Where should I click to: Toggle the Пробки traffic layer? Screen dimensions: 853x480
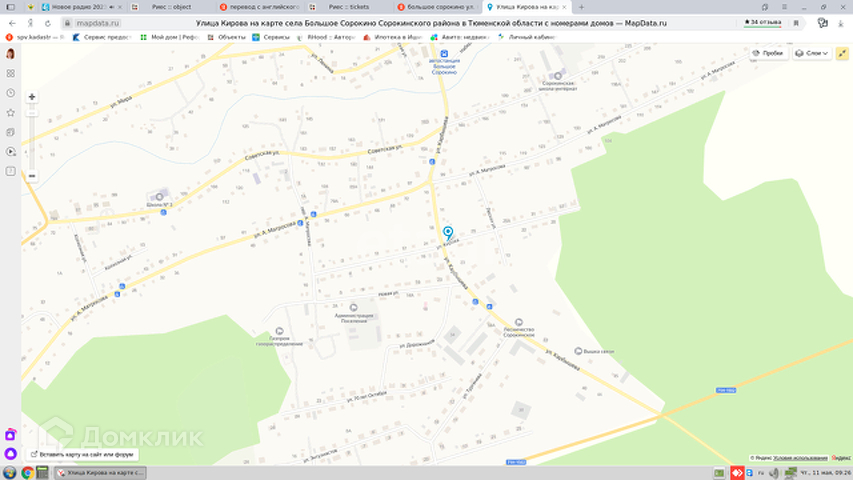(x=768, y=53)
